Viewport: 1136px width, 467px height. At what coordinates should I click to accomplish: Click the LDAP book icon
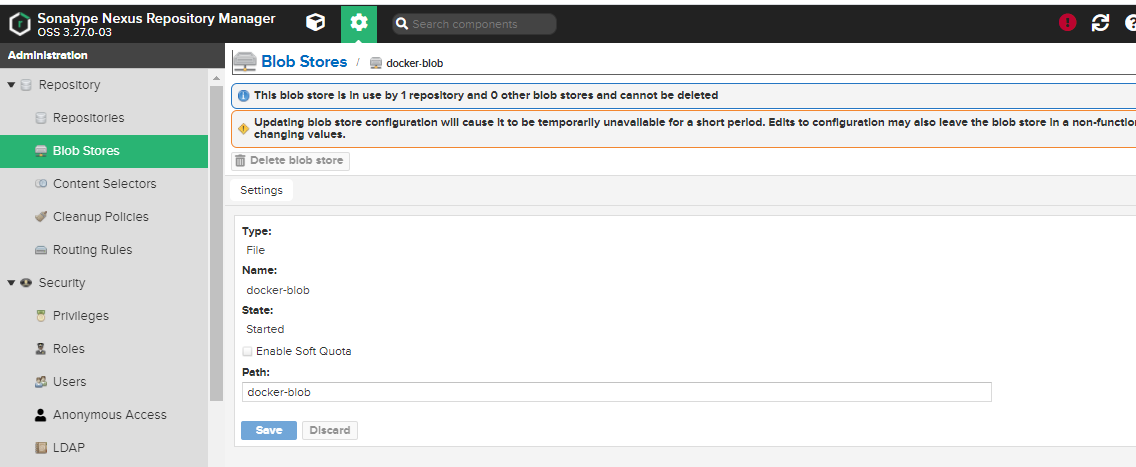click(41, 447)
